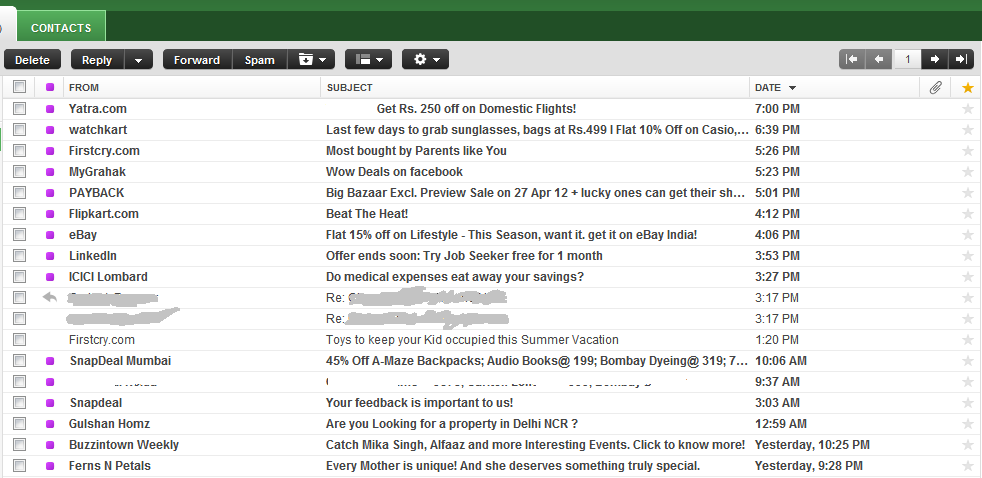Open 'Do medical expenses eat away your savings?' email

[x=455, y=277]
